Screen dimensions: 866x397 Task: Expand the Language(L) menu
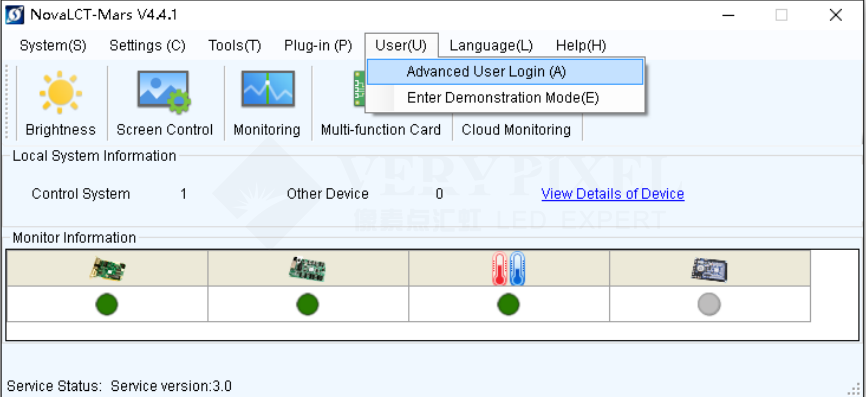(491, 45)
